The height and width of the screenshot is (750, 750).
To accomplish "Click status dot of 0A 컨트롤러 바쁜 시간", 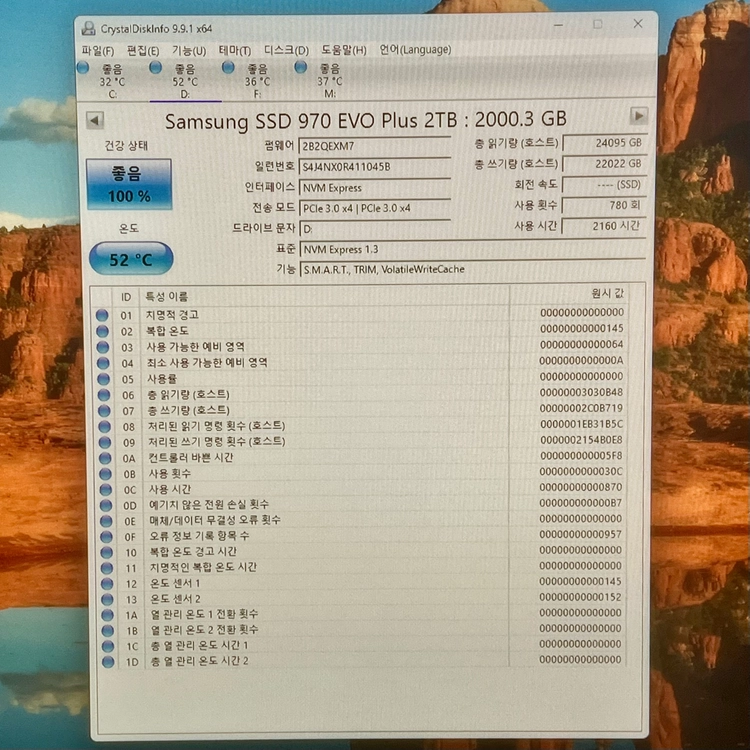I will [x=105, y=458].
